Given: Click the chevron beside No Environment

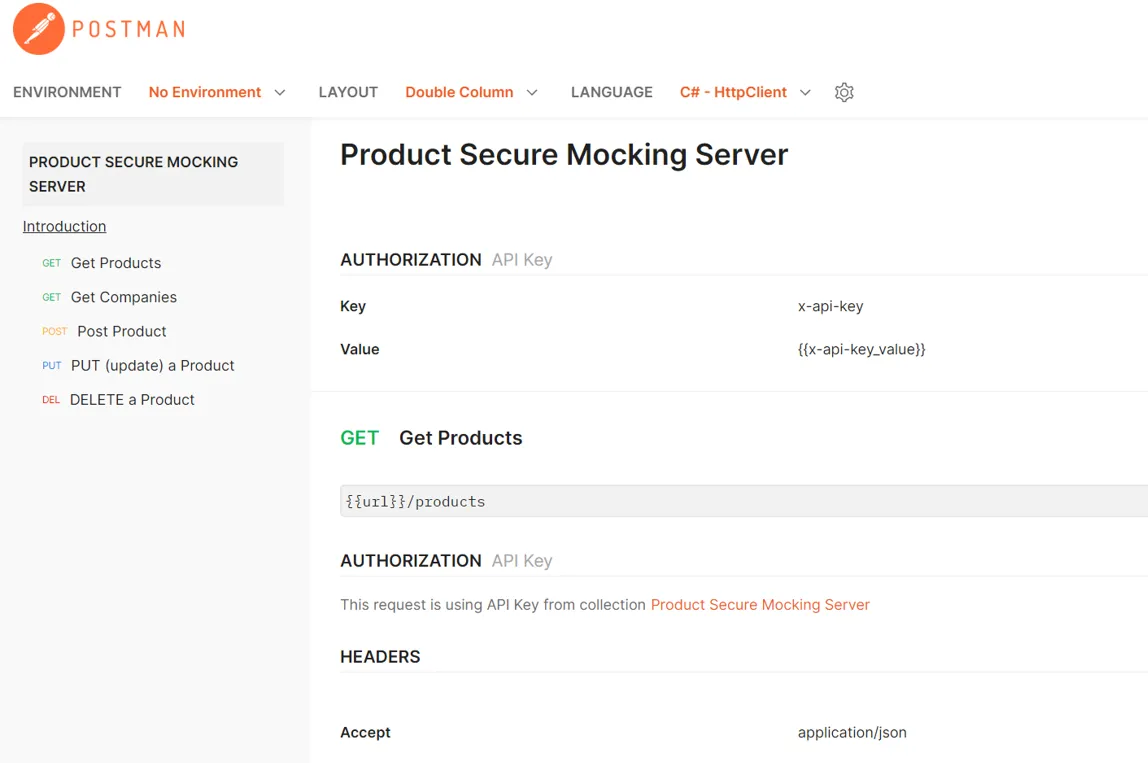Looking at the screenshot, I should point(280,92).
